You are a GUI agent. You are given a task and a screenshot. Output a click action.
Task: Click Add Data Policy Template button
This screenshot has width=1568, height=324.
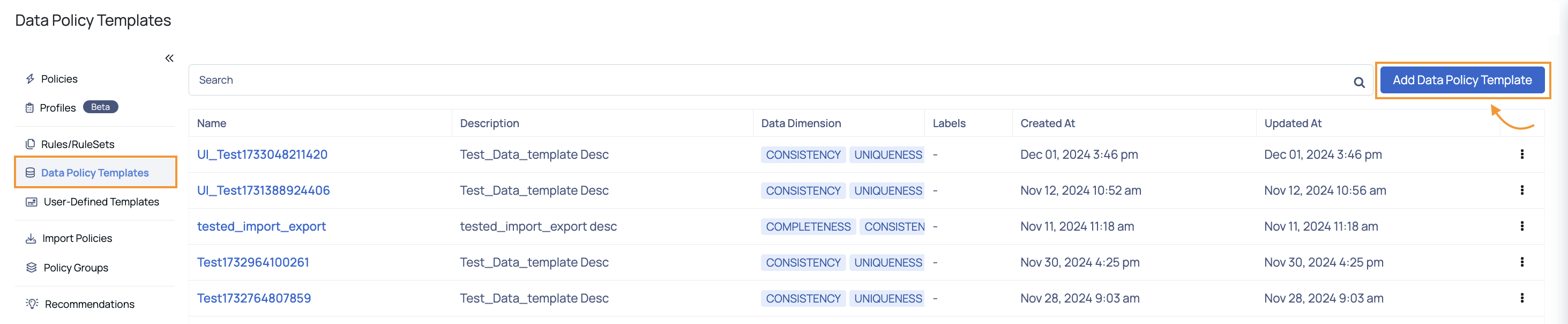pos(1461,80)
